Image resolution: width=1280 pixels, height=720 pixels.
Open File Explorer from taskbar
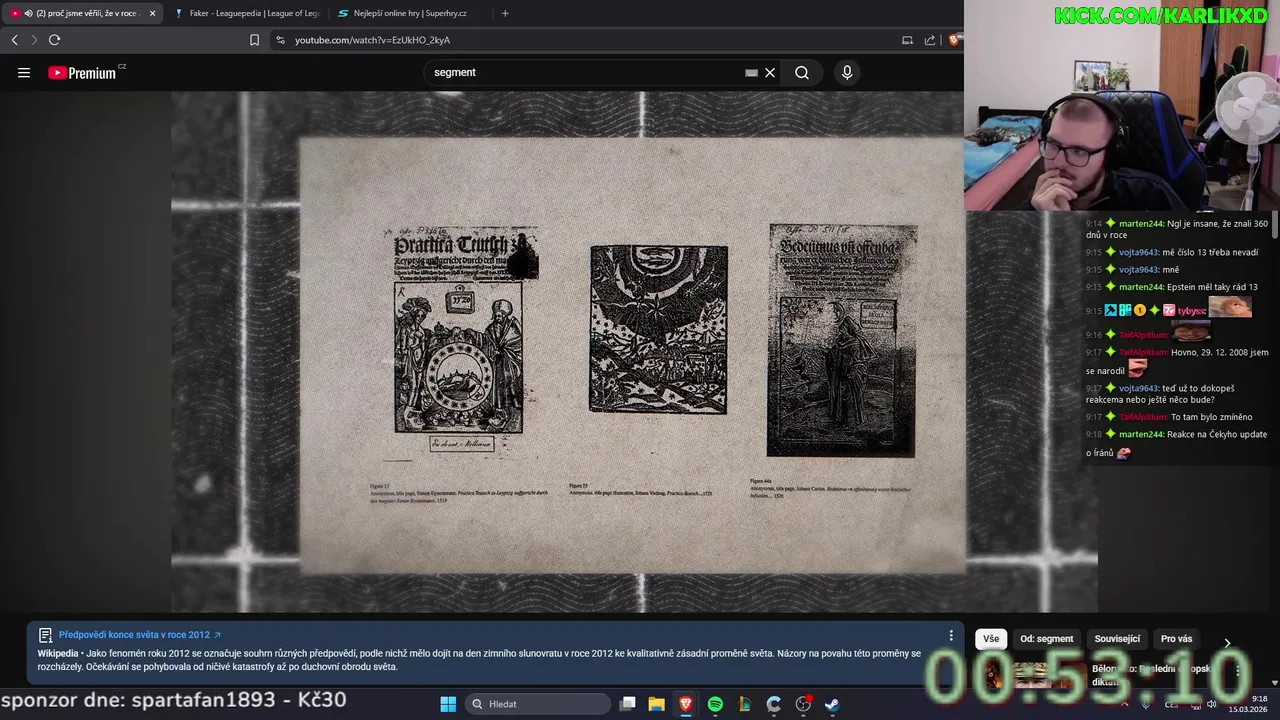coord(657,704)
